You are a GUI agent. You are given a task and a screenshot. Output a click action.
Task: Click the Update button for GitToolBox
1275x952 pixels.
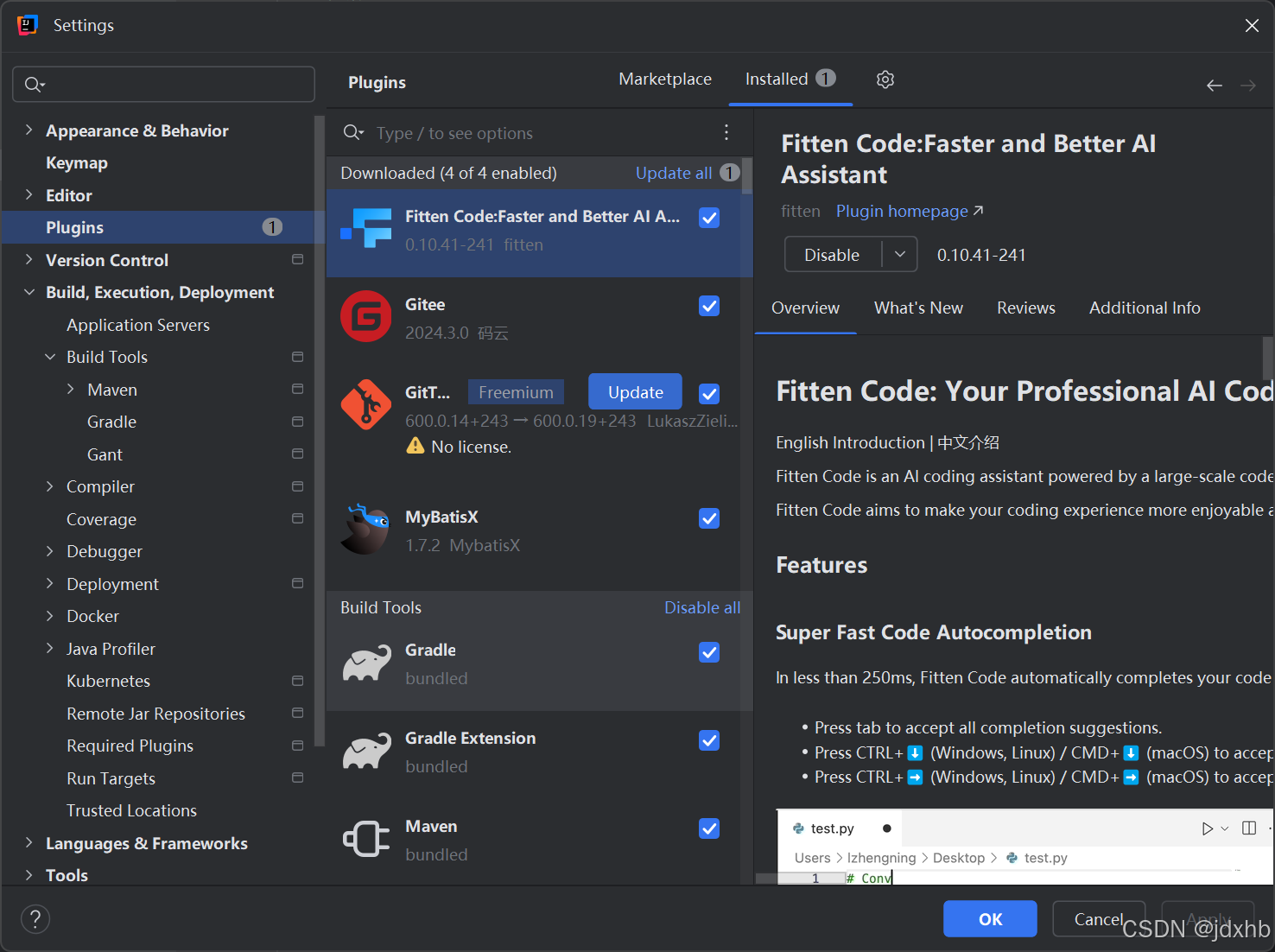pyautogui.click(x=635, y=391)
